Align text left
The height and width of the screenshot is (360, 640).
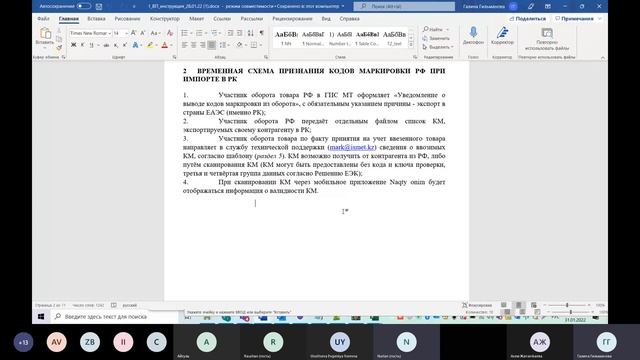point(184,45)
